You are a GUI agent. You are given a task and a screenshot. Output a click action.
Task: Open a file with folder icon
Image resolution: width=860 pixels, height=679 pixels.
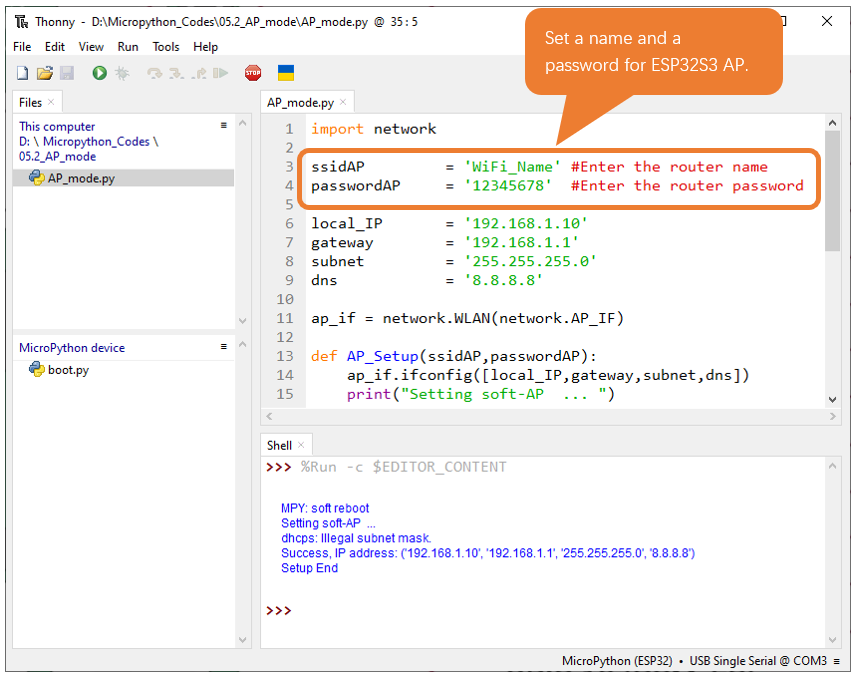45,73
